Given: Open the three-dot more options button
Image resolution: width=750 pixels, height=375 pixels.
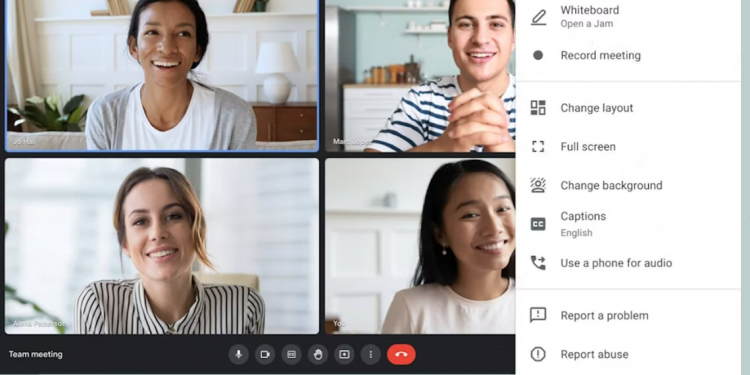Looking at the screenshot, I should 371,354.
